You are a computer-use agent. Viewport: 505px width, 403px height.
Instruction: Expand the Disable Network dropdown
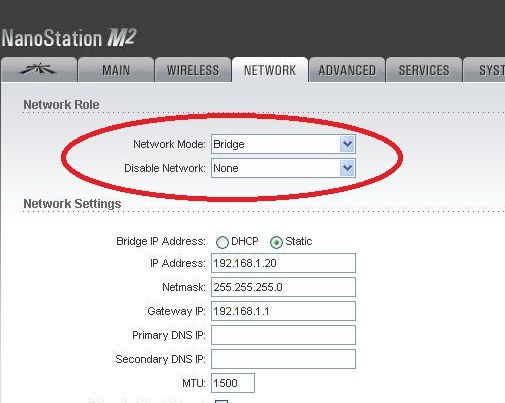(x=283, y=168)
